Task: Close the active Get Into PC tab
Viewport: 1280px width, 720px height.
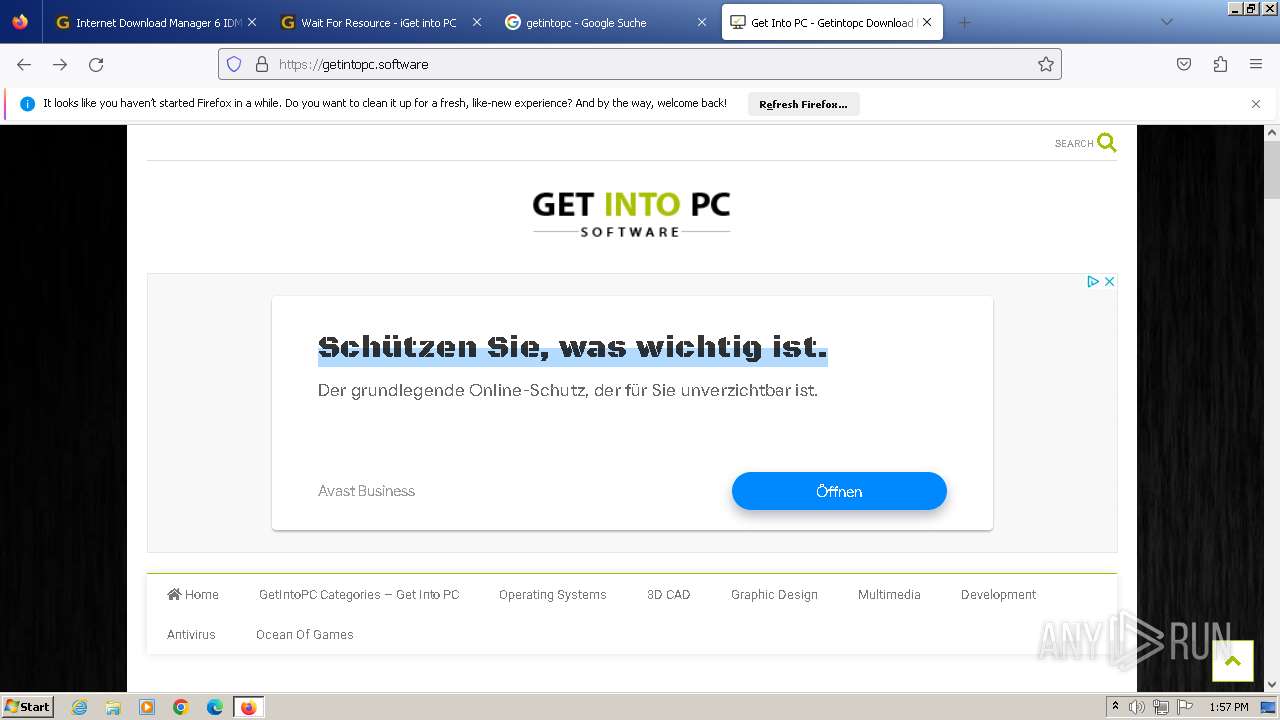Action: (x=927, y=22)
